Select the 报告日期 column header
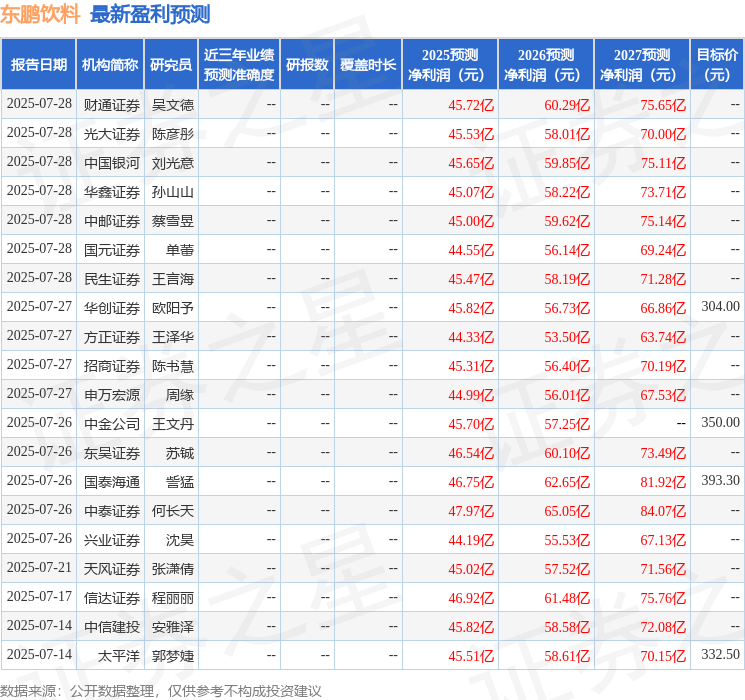 [x=38, y=65]
